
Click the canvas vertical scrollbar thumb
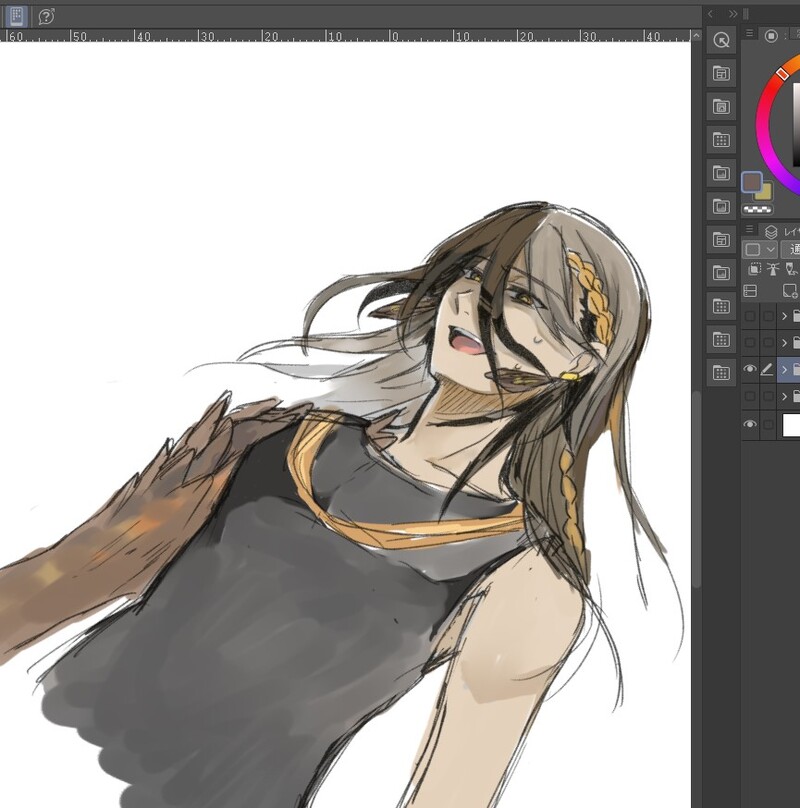(696, 489)
